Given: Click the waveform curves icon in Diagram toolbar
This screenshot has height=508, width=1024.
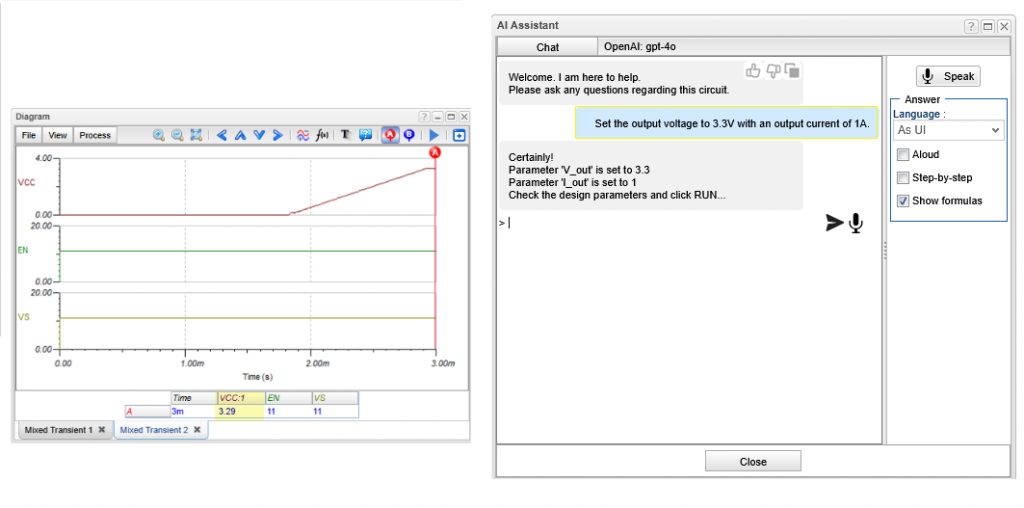Looking at the screenshot, I should tap(302, 135).
